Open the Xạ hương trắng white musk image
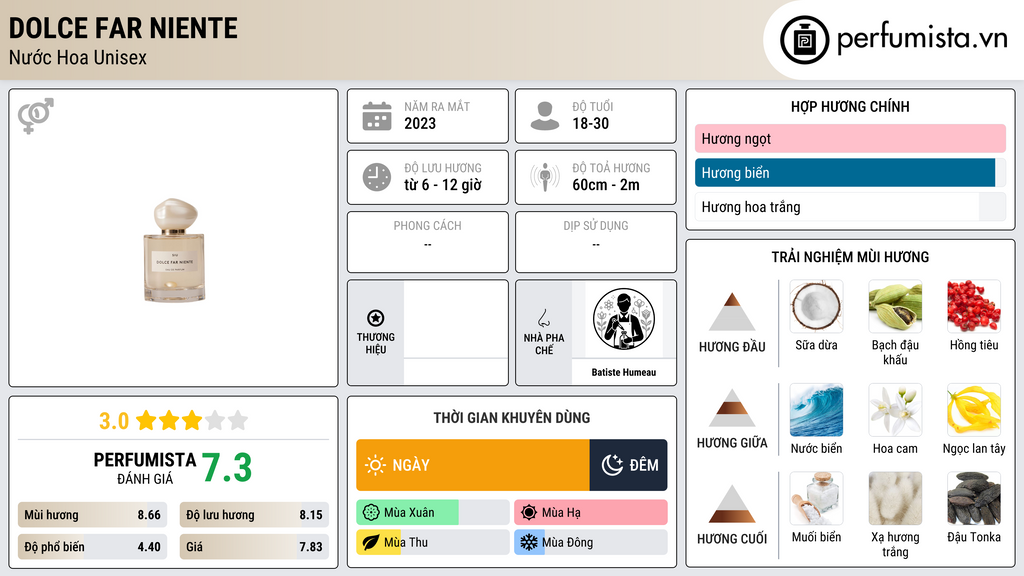The width and height of the screenshot is (1024, 576). (895, 498)
